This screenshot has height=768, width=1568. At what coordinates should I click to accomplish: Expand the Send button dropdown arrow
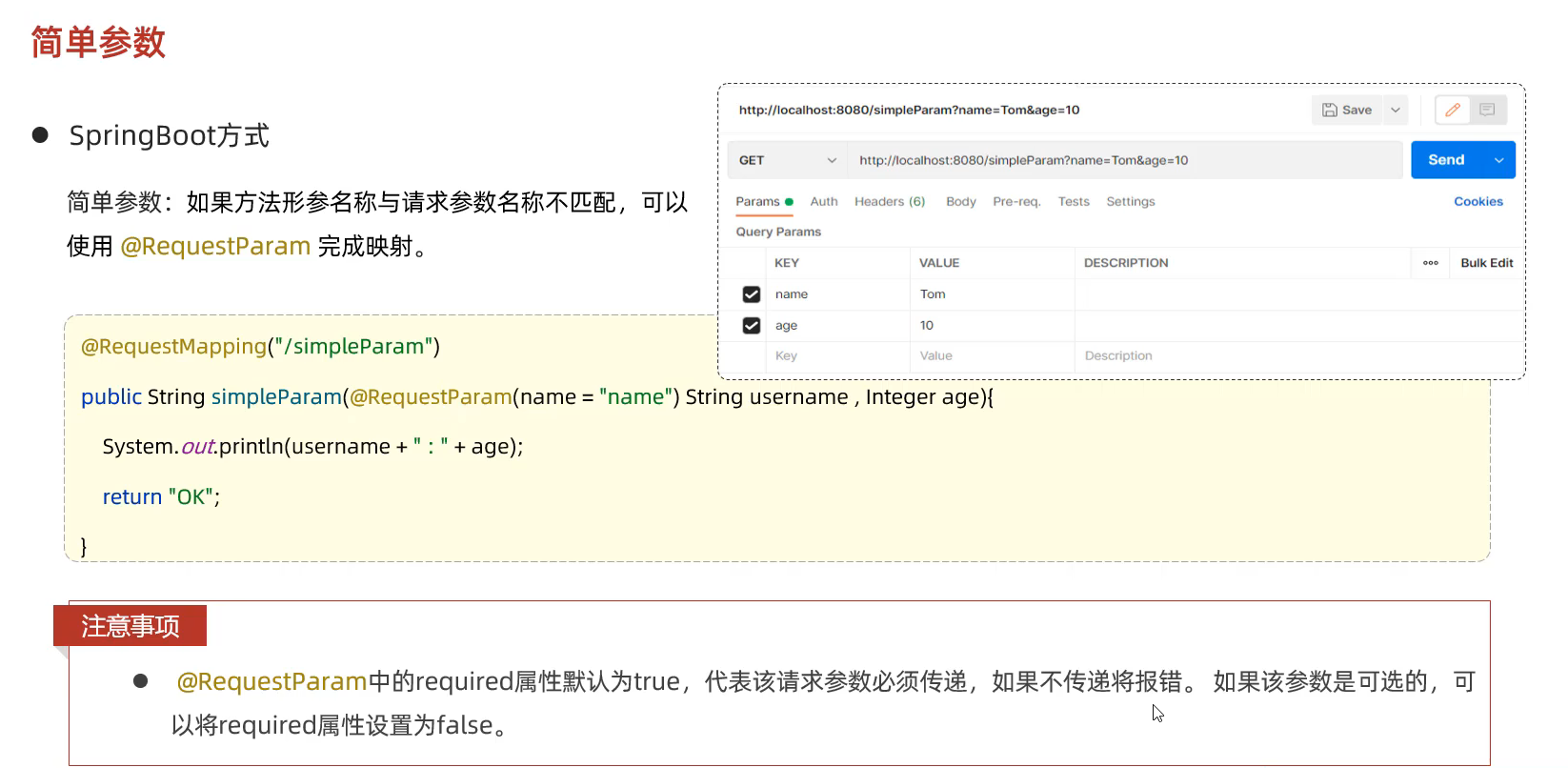tap(1499, 160)
